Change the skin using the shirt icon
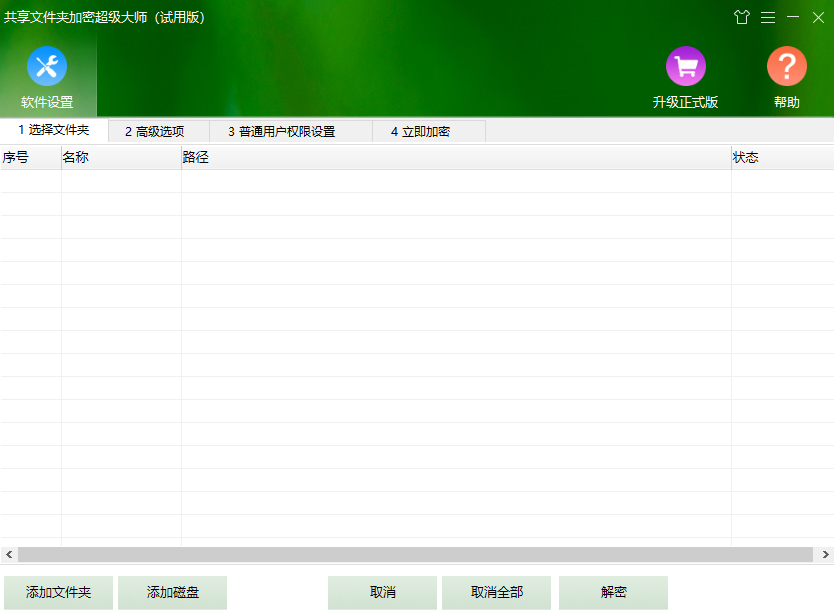Viewport: 834px width, 615px height. [x=741, y=17]
